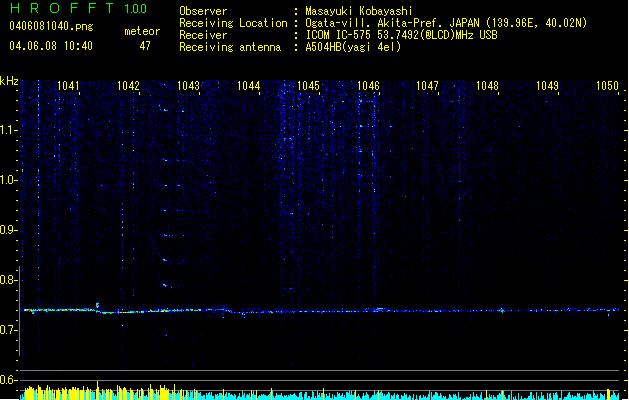Click the Observer label
Viewport: 629px width, 400px height.
click(x=203, y=11)
